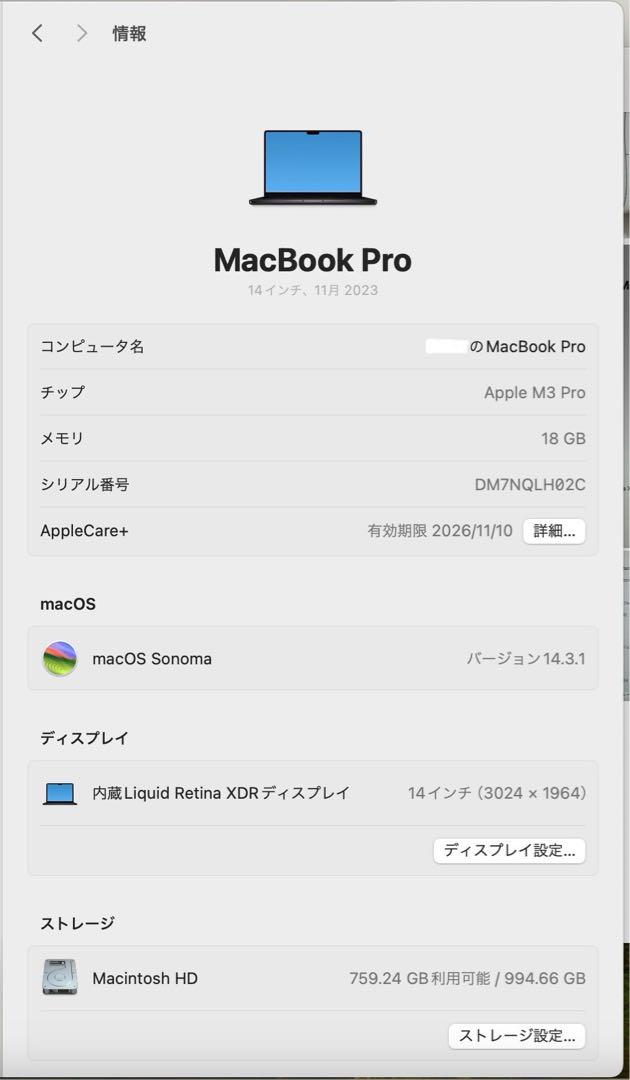
Task: Click the built-in display laptop icon
Action: 60,793
